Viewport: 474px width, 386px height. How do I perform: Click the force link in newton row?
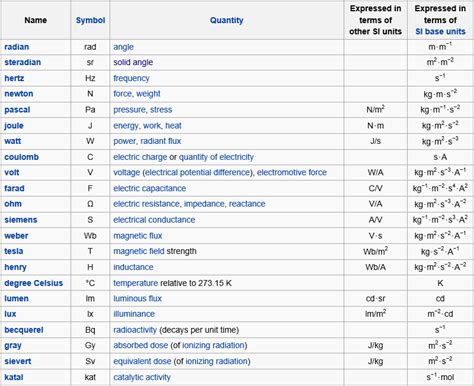(x=123, y=94)
